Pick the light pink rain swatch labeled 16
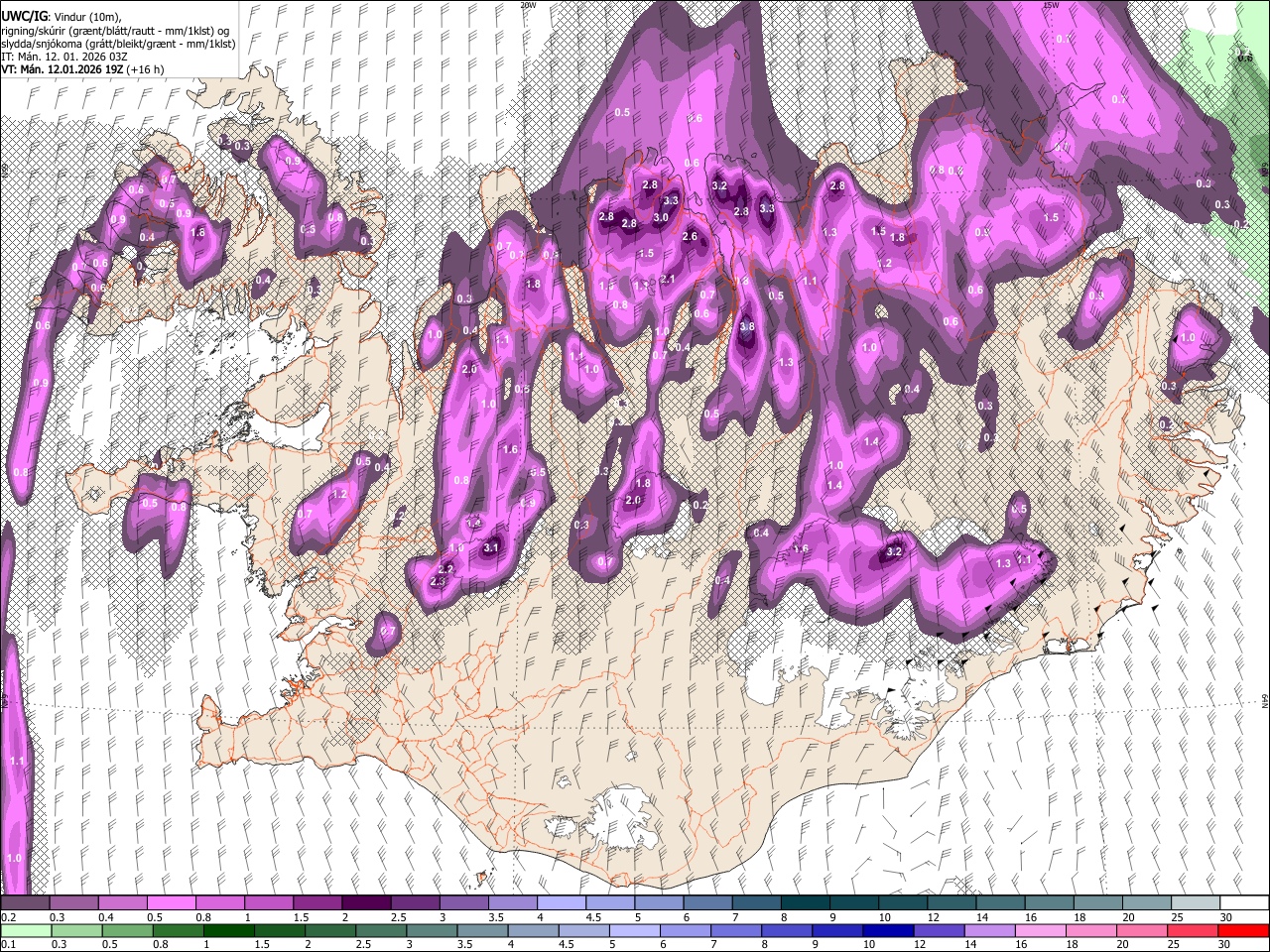The width and height of the screenshot is (1270, 952). pyautogui.click(x=1040, y=931)
